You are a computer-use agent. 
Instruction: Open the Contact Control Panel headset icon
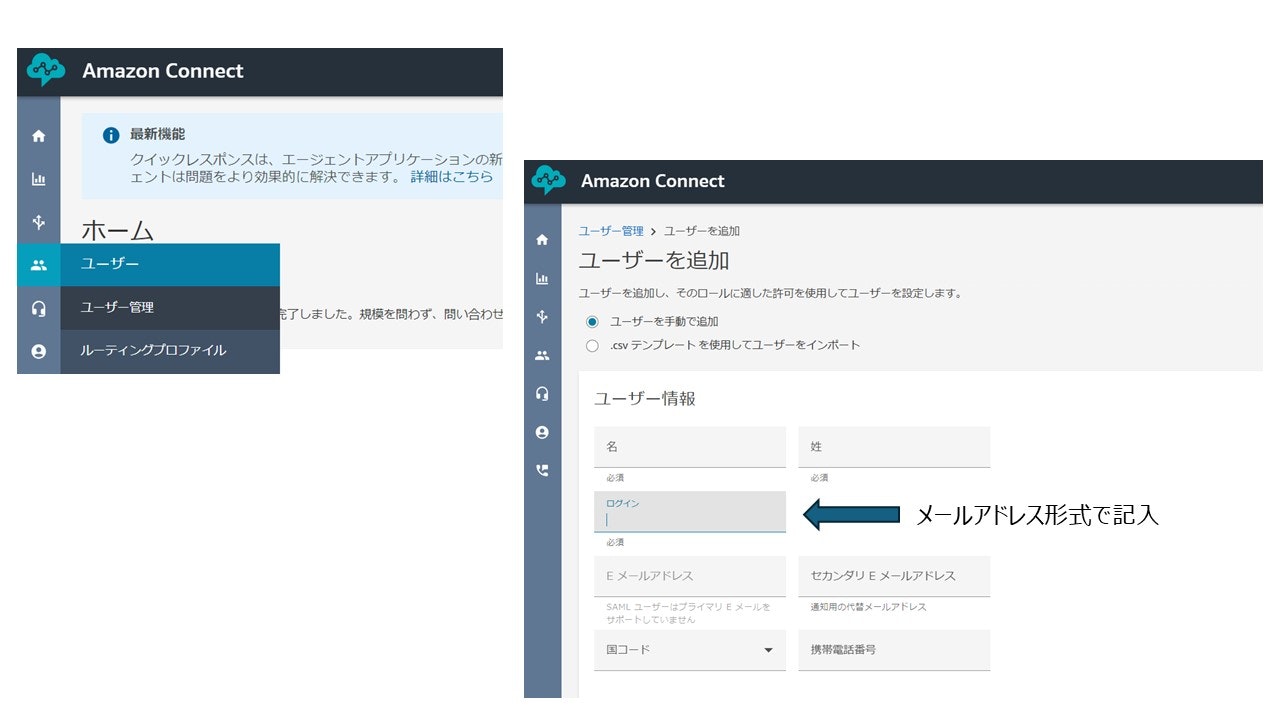pos(38,307)
